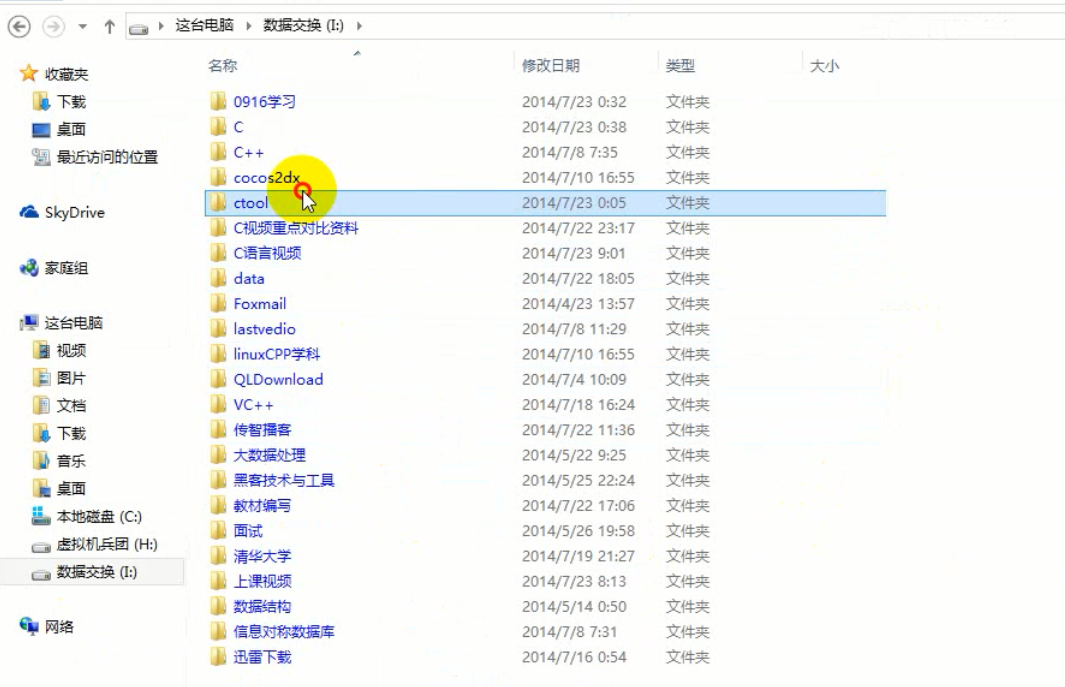The width and height of the screenshot is (1065, 687).
Task: Open 网络 in the sidebar
Action: [59, 627]
